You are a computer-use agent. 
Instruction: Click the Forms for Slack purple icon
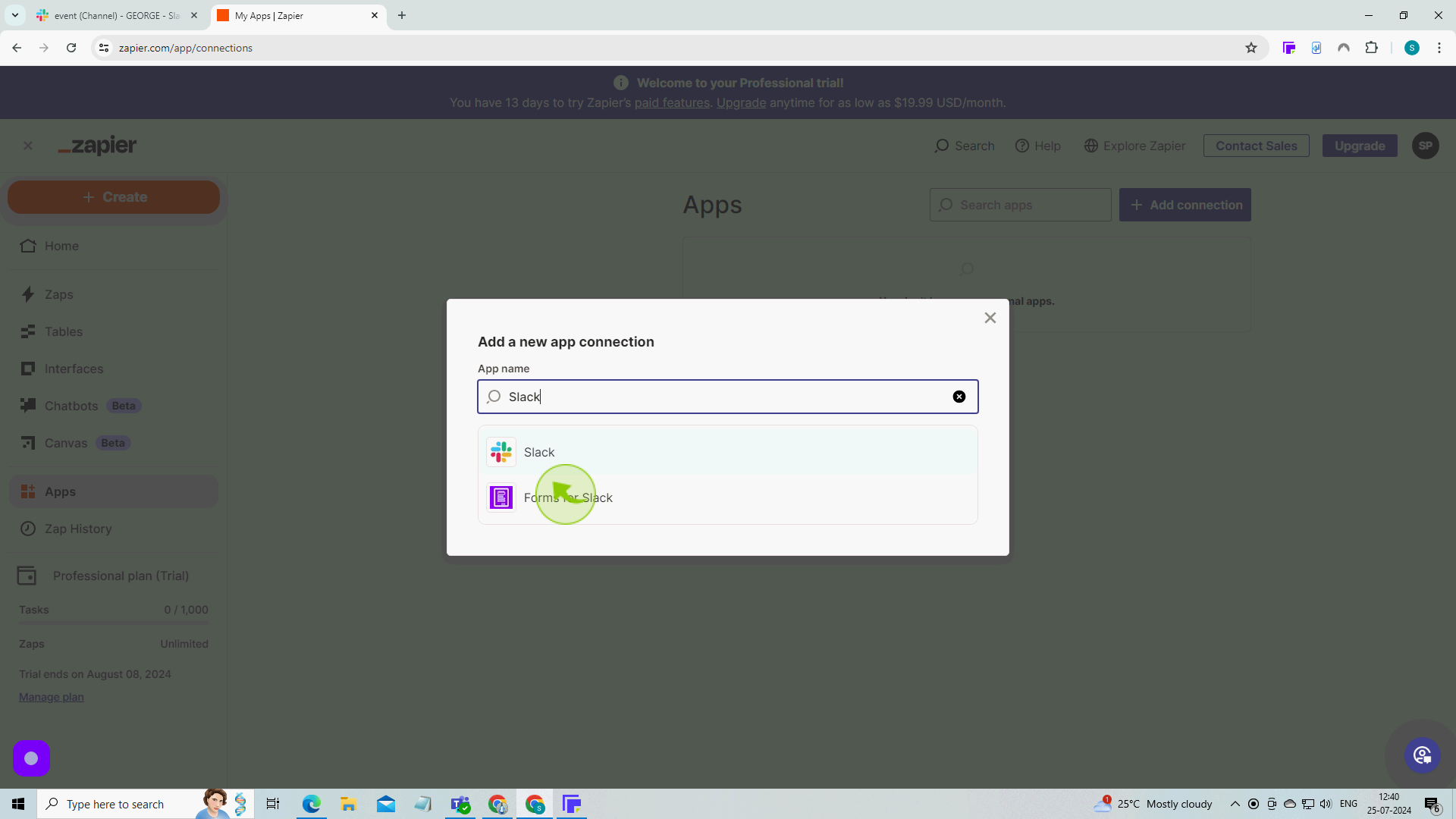point(501,497)
